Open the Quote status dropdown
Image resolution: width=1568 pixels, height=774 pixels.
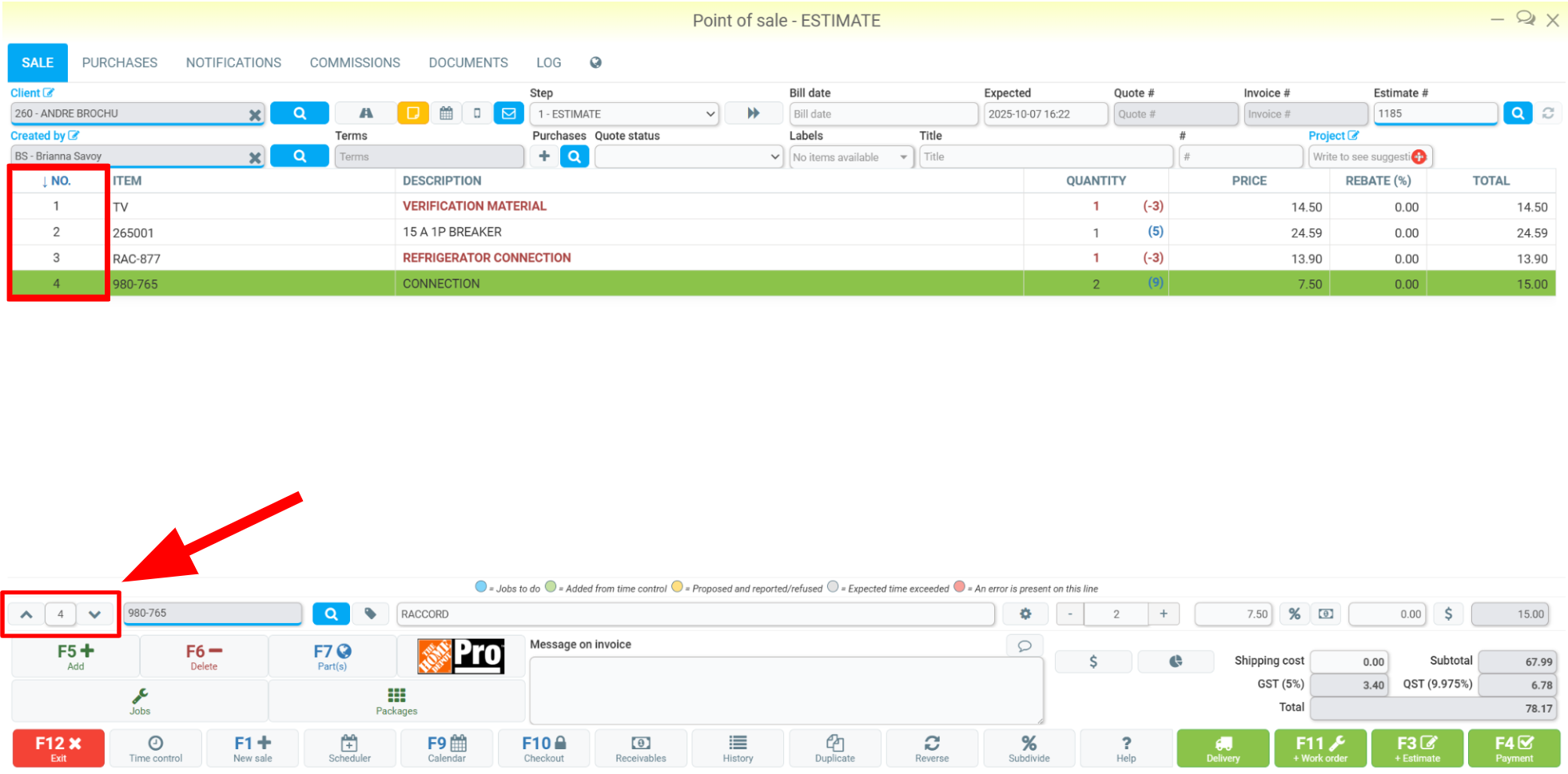click(688, 157)
